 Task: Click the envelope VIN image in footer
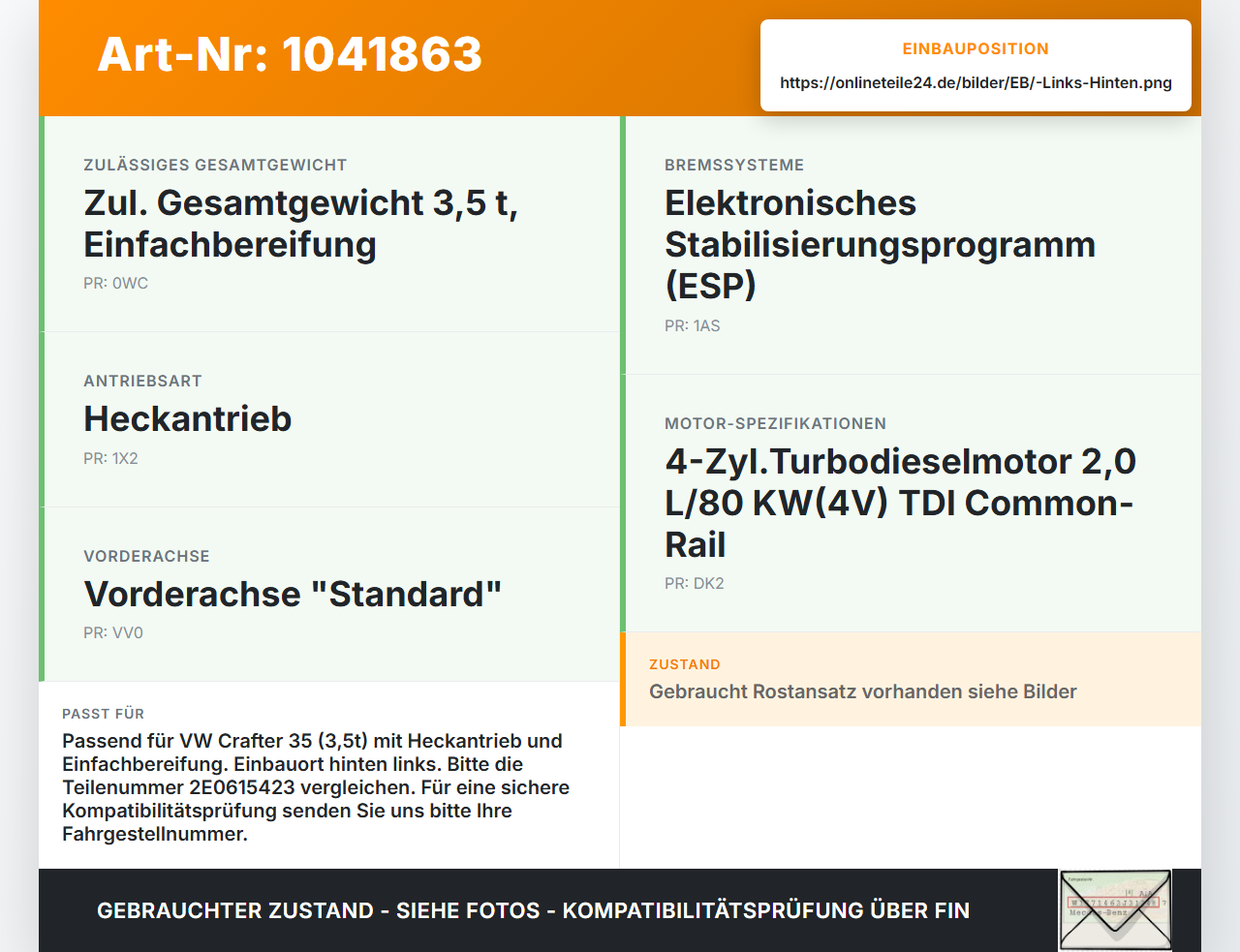coord(1115,910)
